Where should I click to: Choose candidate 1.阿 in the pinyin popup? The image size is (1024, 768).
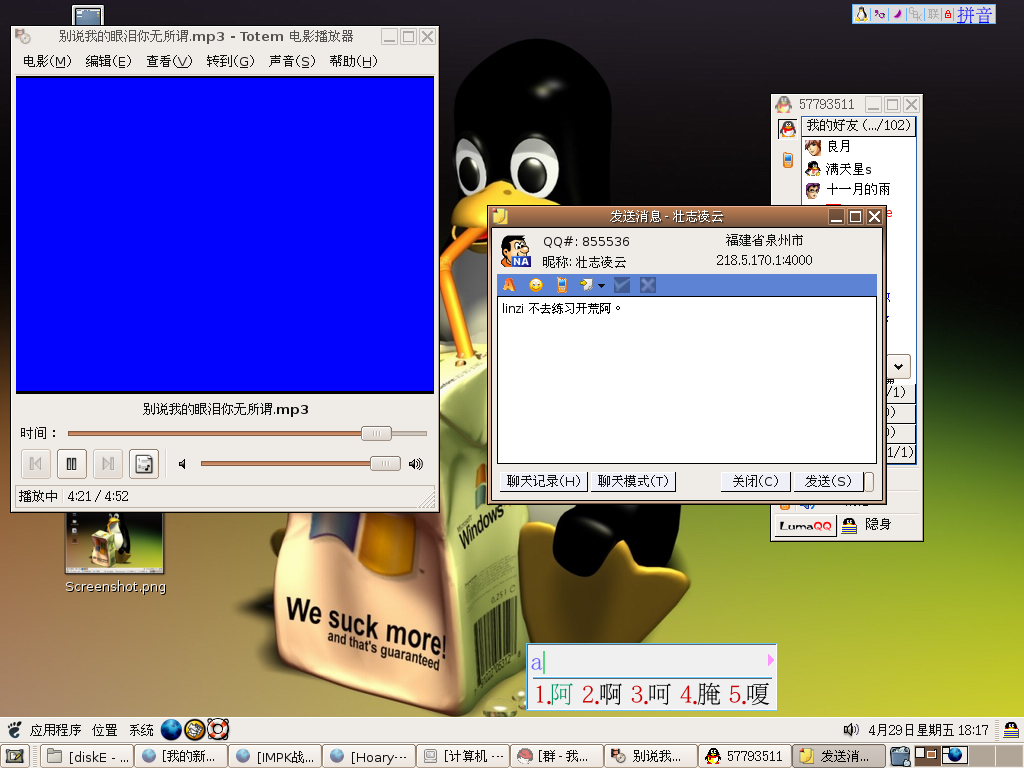[x=553, y=694]
